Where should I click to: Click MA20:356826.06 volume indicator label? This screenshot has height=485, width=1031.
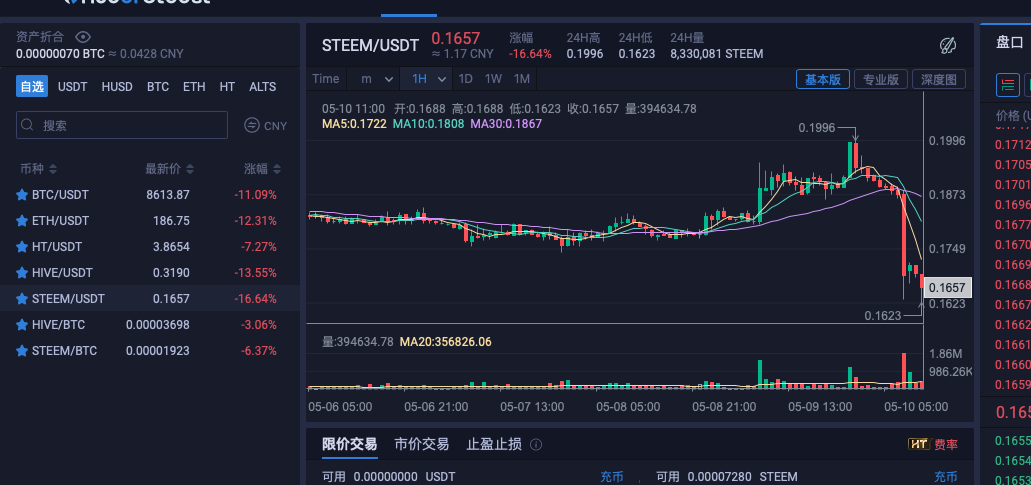(445, 342)
